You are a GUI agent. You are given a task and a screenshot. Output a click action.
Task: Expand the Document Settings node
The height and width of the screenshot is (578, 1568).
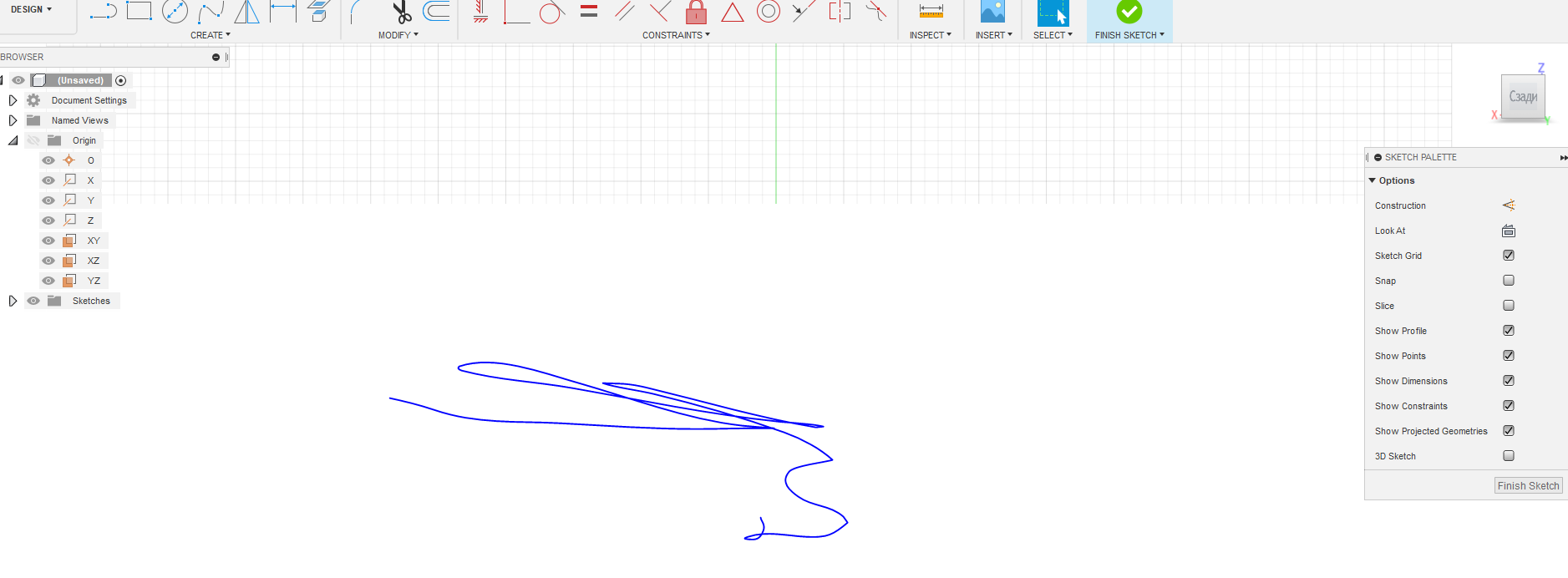click(x=13, y=100)
